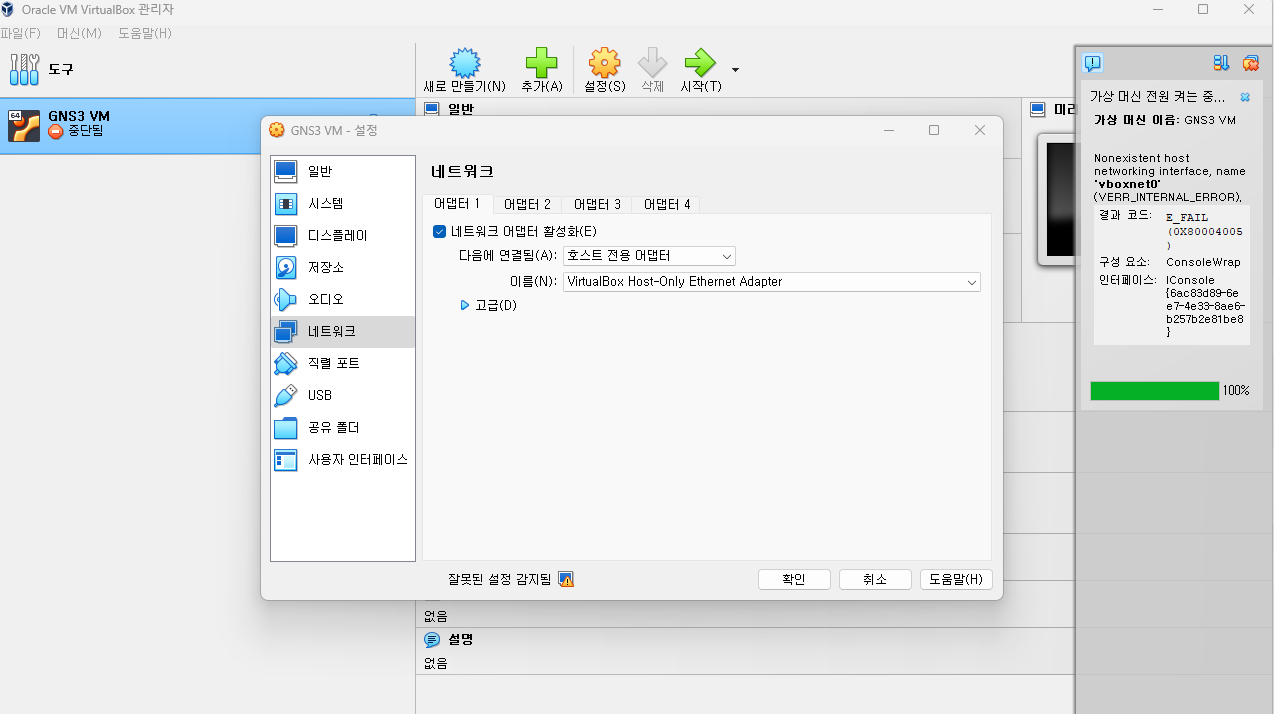
Task: Click the settings dialog title icon
Action: pyautogui.click(x=277, y=130)
